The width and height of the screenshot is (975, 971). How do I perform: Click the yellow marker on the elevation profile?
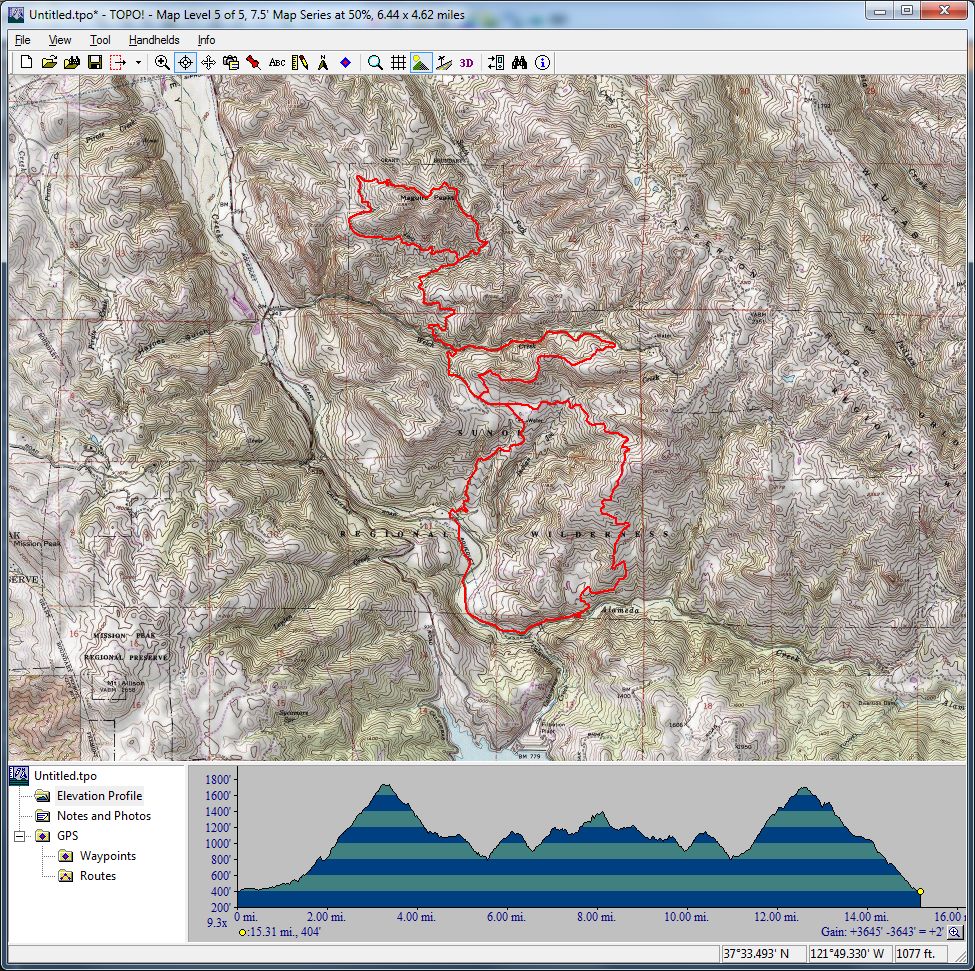tap(920, 891)
